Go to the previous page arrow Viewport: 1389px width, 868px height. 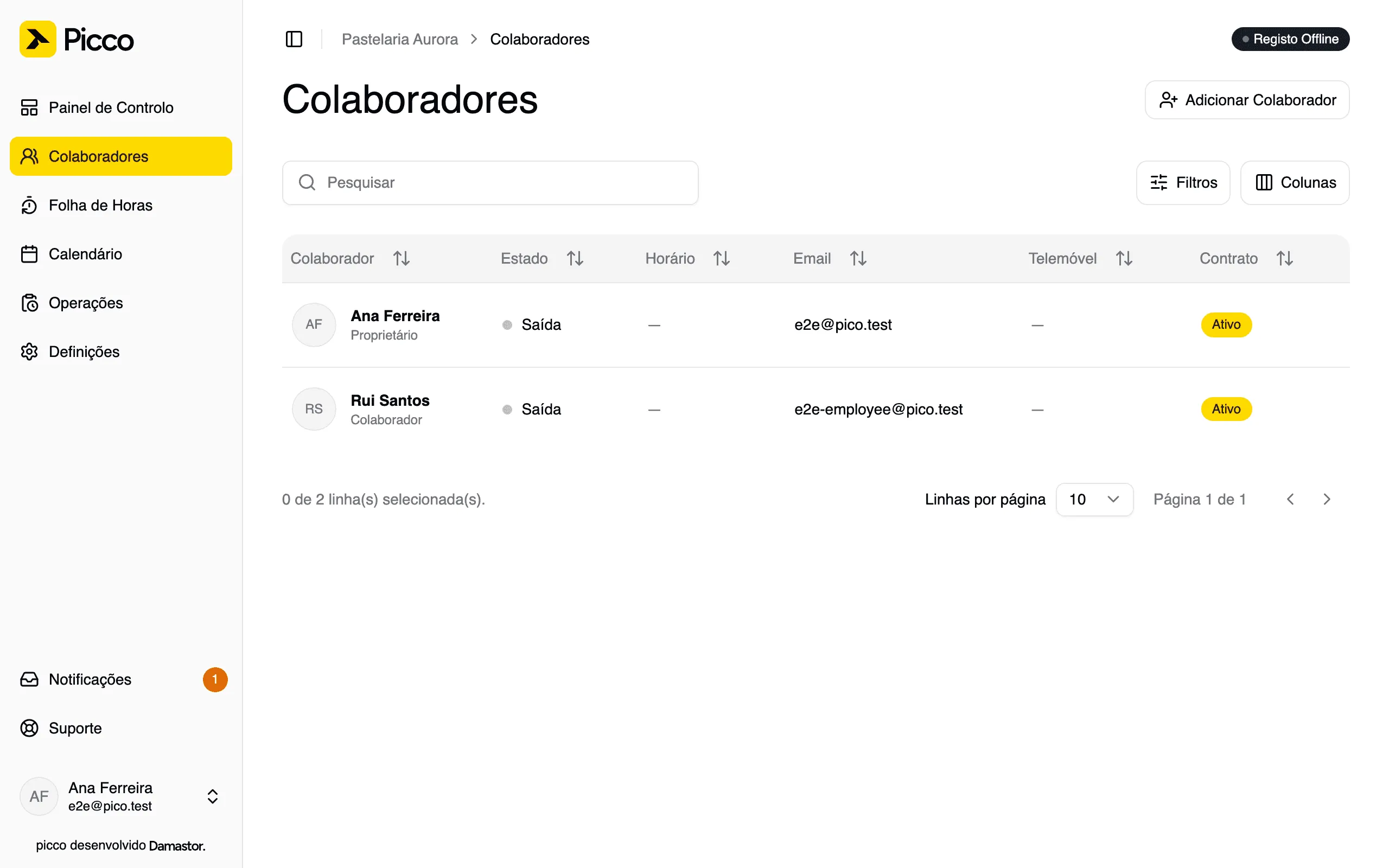1290,500
